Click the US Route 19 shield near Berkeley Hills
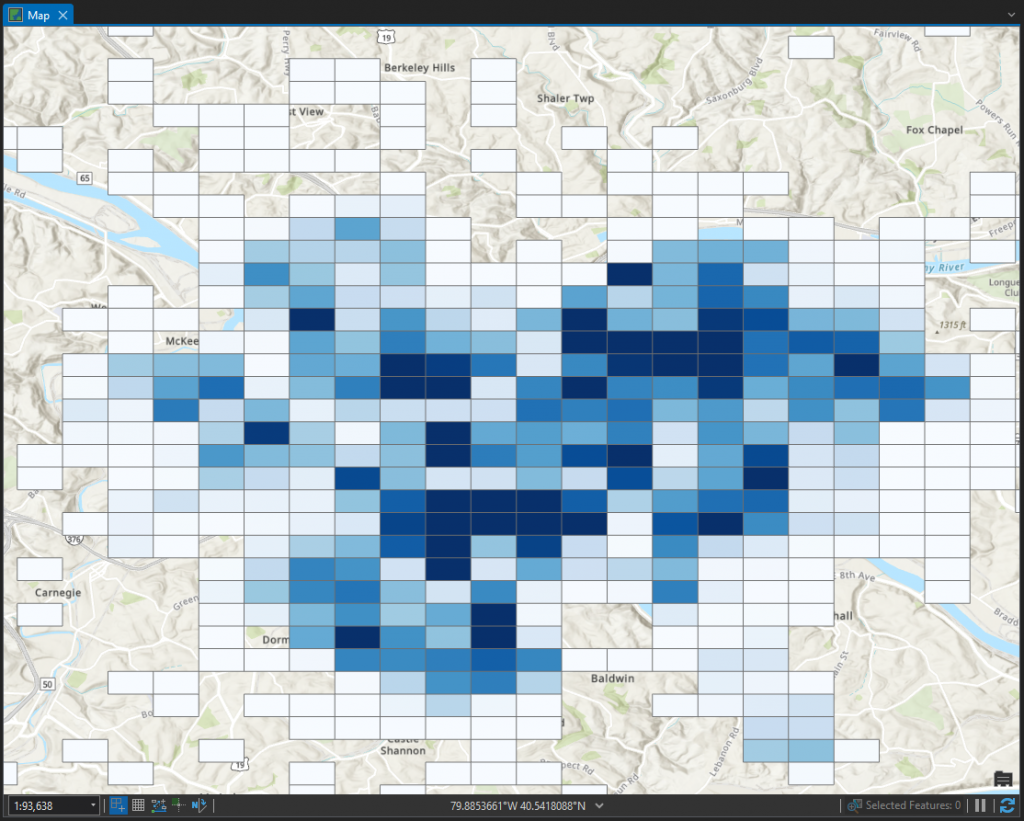Viewport: 1024px width, 821px height. [x=386, y=36]
